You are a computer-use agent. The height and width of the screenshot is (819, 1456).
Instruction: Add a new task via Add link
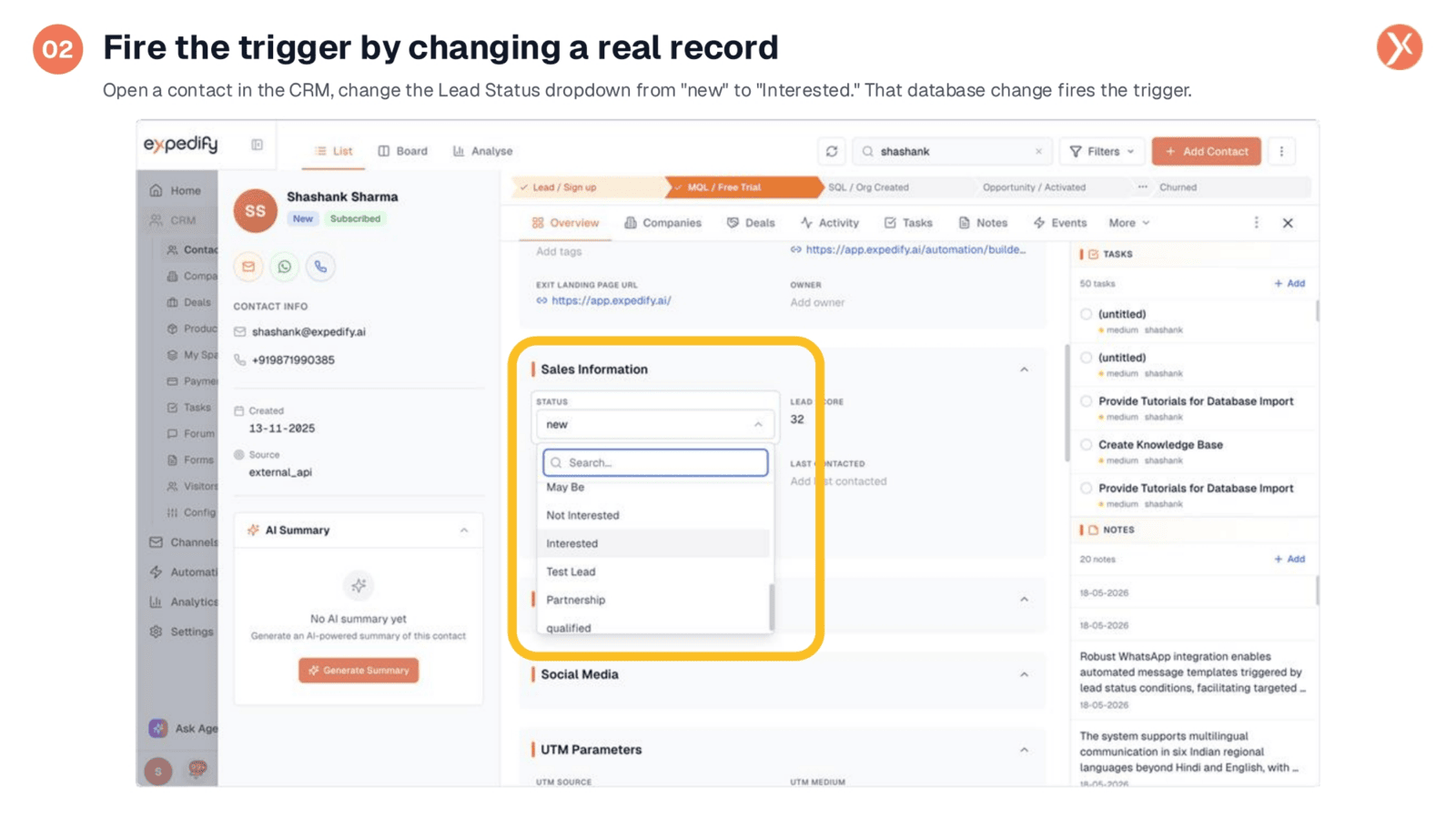coord(1289,284)
